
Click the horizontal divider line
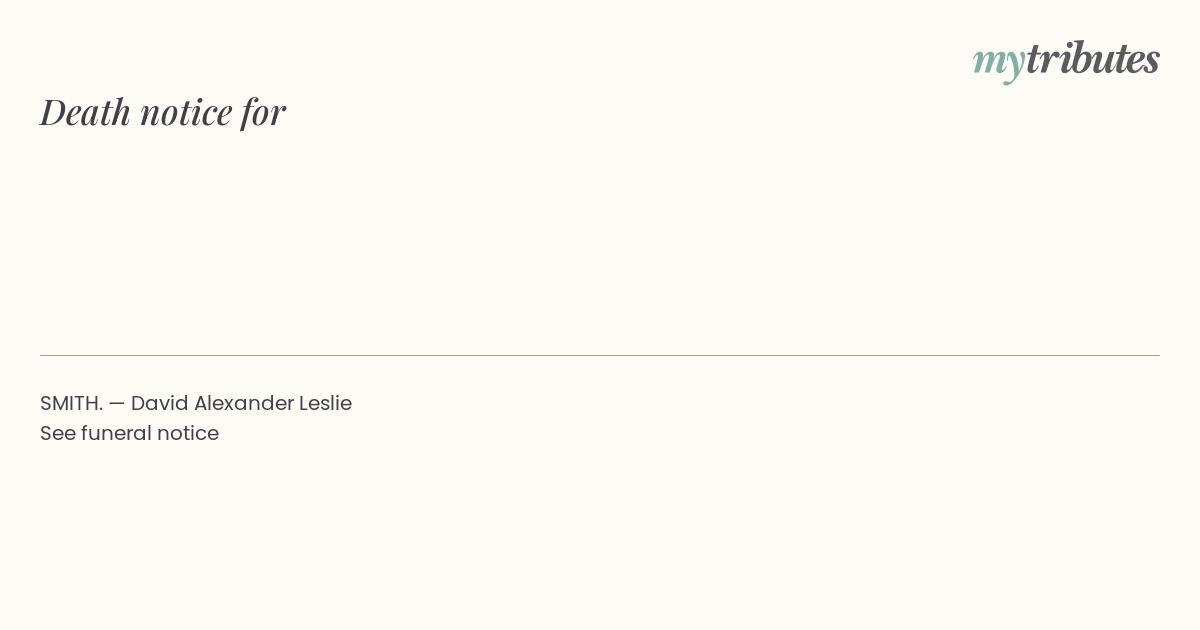click(600, 355)
